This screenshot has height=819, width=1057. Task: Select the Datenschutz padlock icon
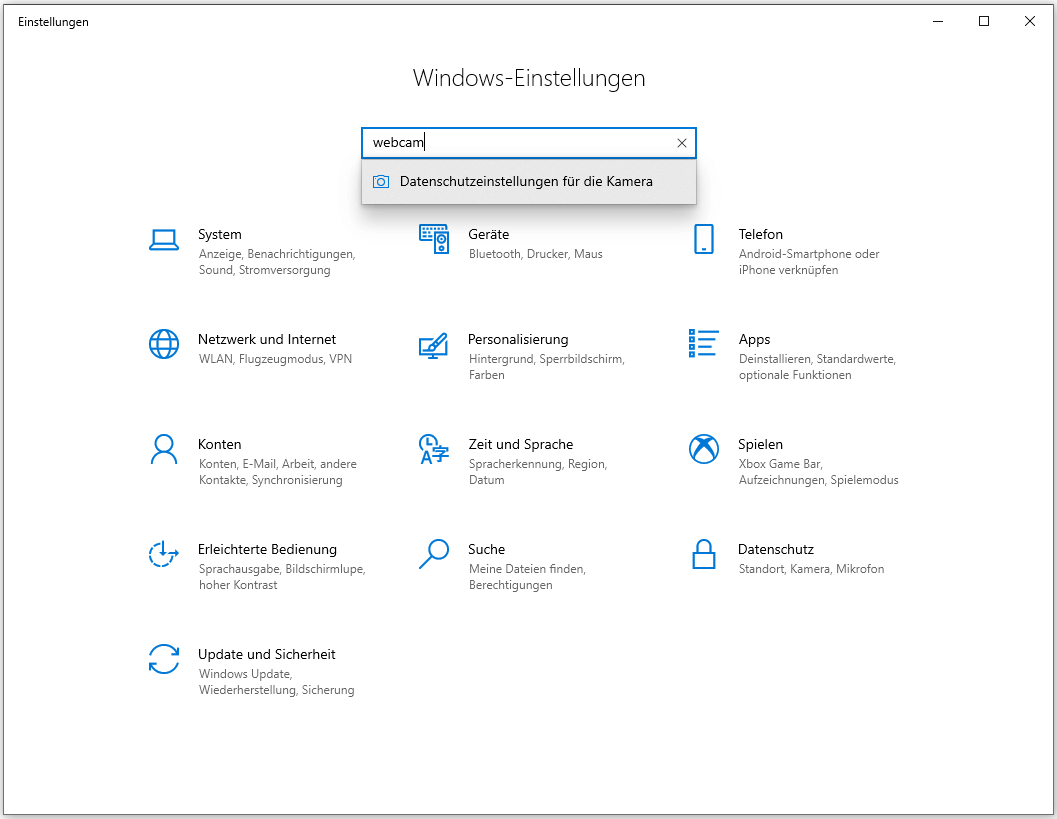coord(704,554)
